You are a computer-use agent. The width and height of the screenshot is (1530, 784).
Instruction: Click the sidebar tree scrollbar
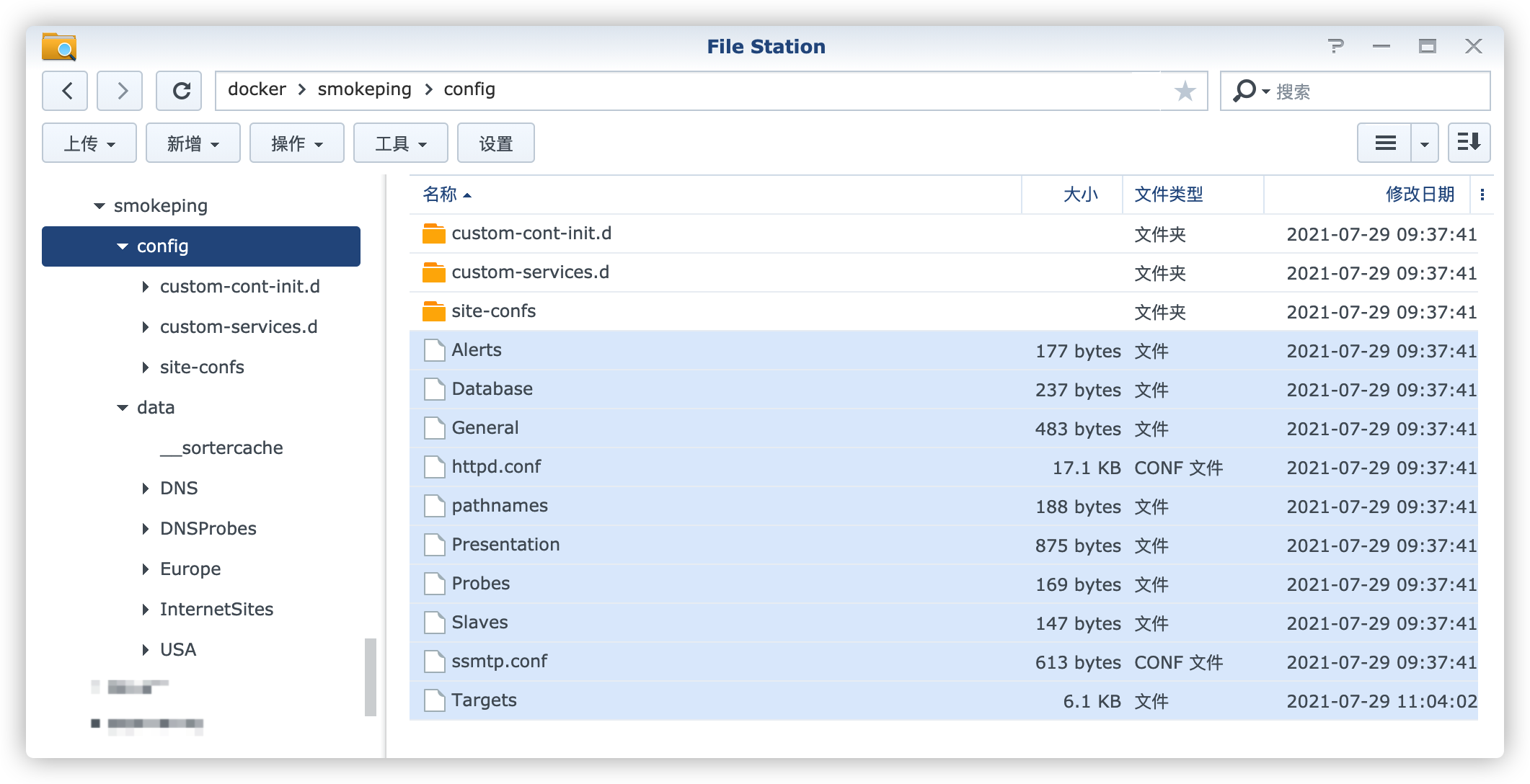pos(371,676)
